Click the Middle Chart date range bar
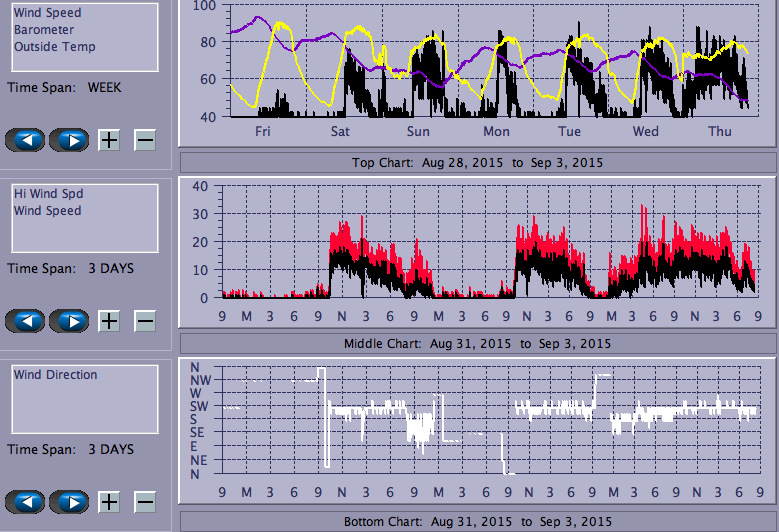 (x=477, y=343)
